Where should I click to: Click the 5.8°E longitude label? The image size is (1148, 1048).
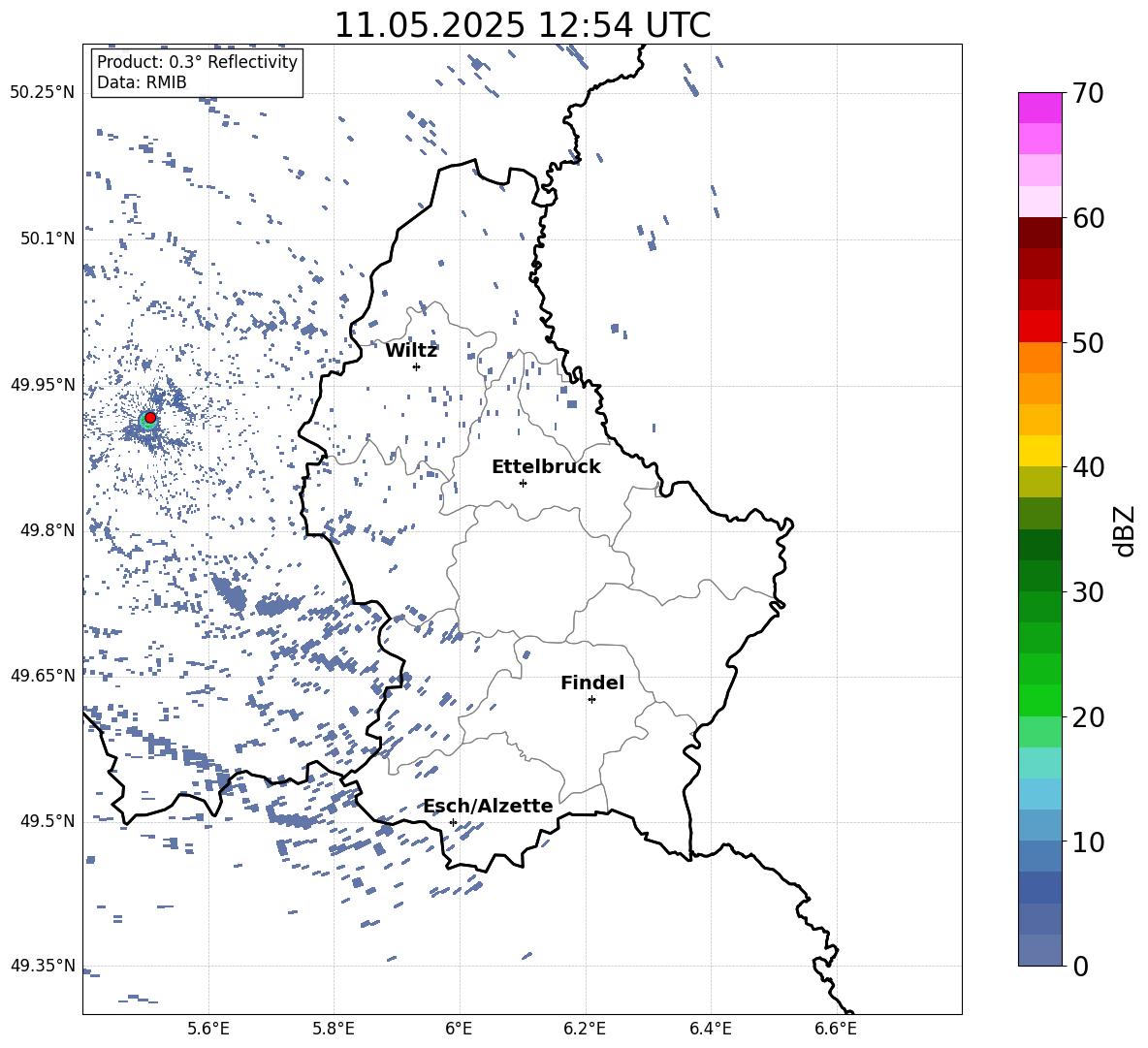[334, 1029]
